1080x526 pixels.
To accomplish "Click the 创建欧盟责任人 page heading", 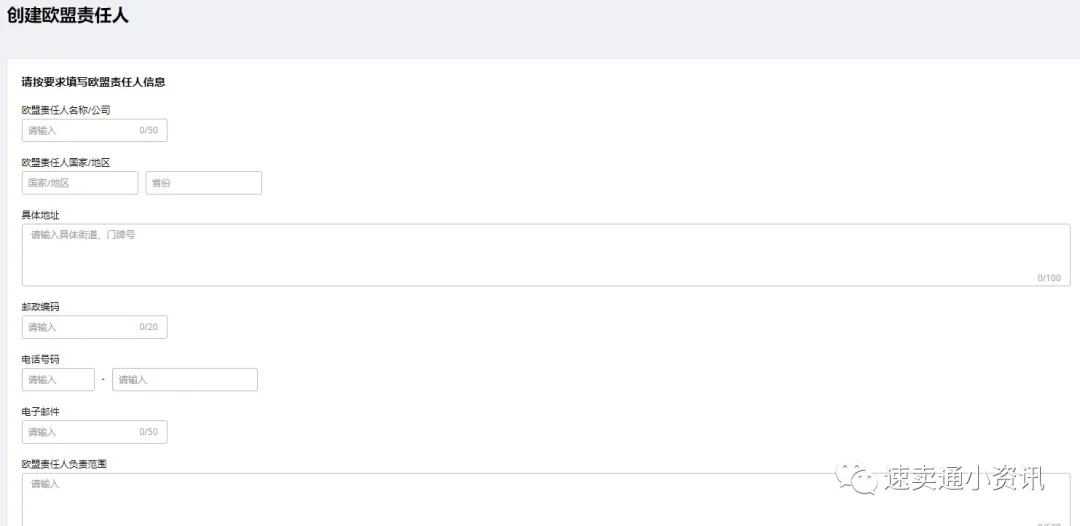I will click(68, 16).
